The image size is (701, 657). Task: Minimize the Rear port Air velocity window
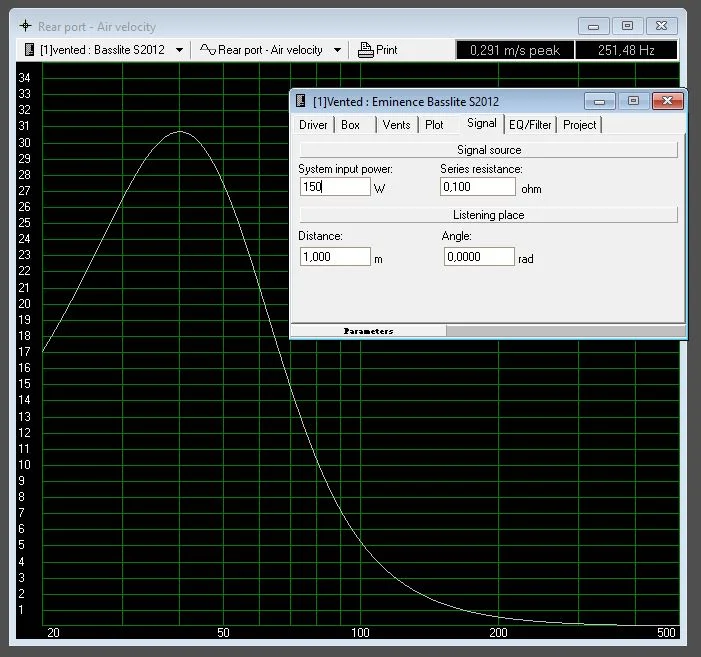pos(594,26)
